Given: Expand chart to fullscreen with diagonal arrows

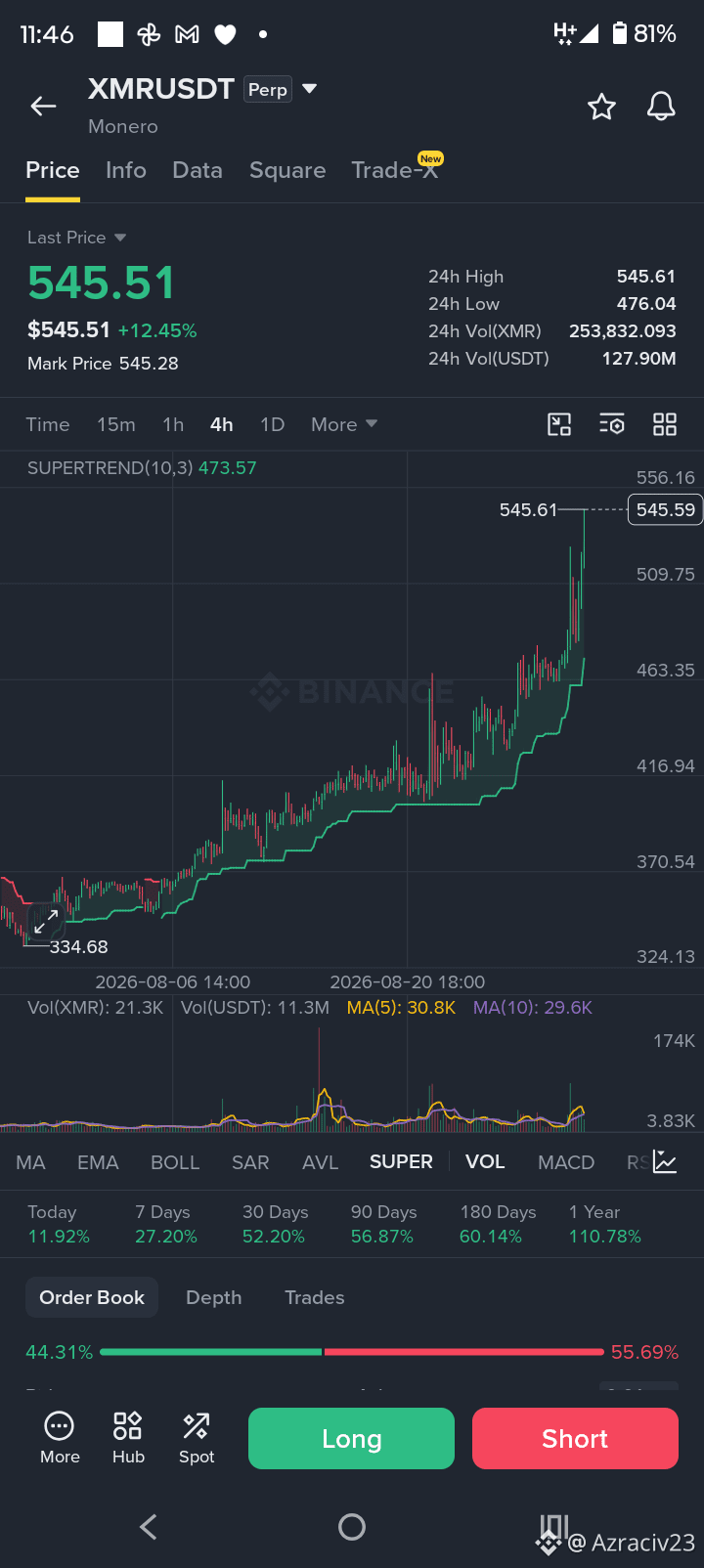Looking at the screenshot, I should click(x=46, y=921).
